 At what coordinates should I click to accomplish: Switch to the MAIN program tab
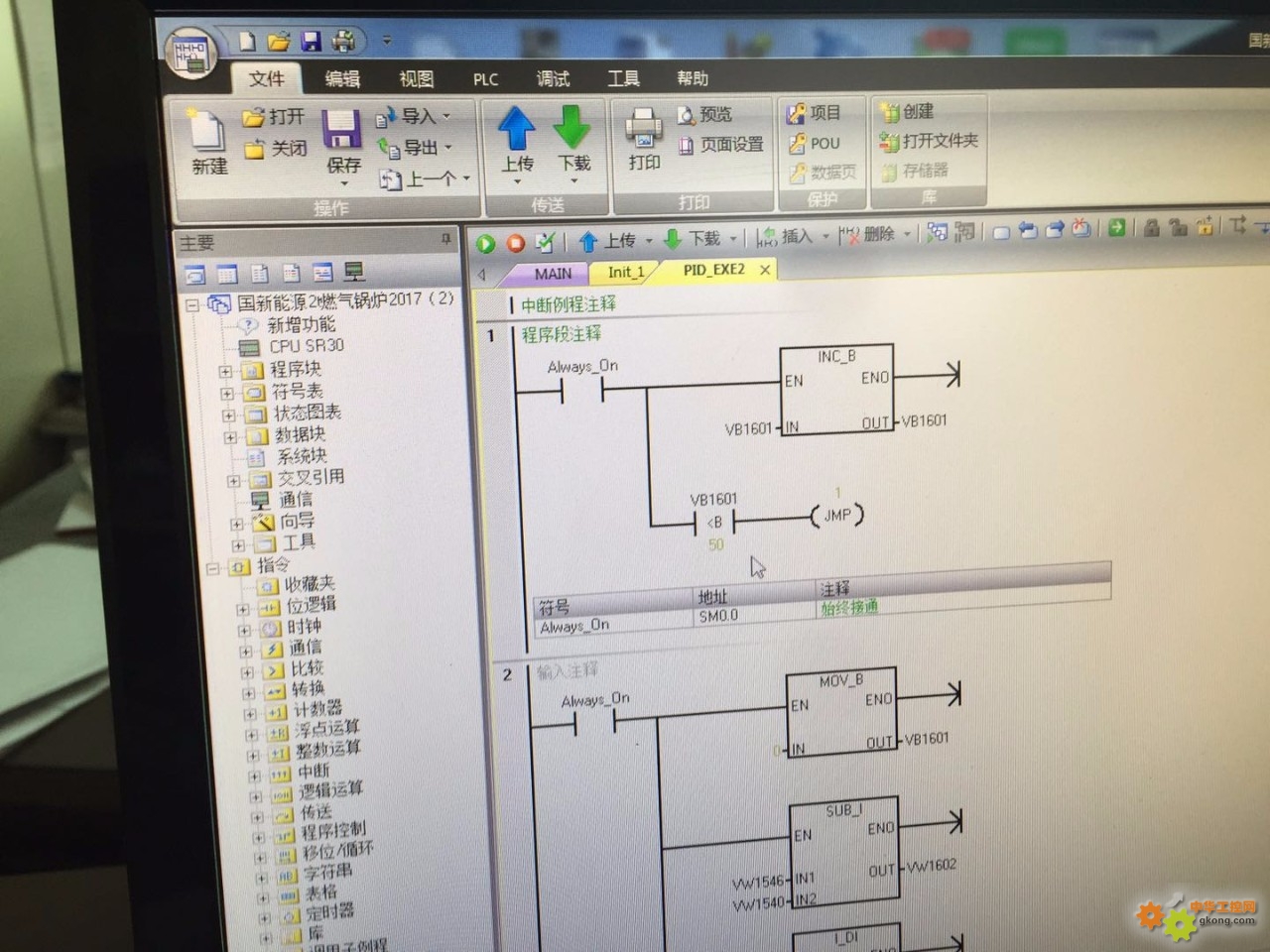pyautogui.click(x=553, y=274)
